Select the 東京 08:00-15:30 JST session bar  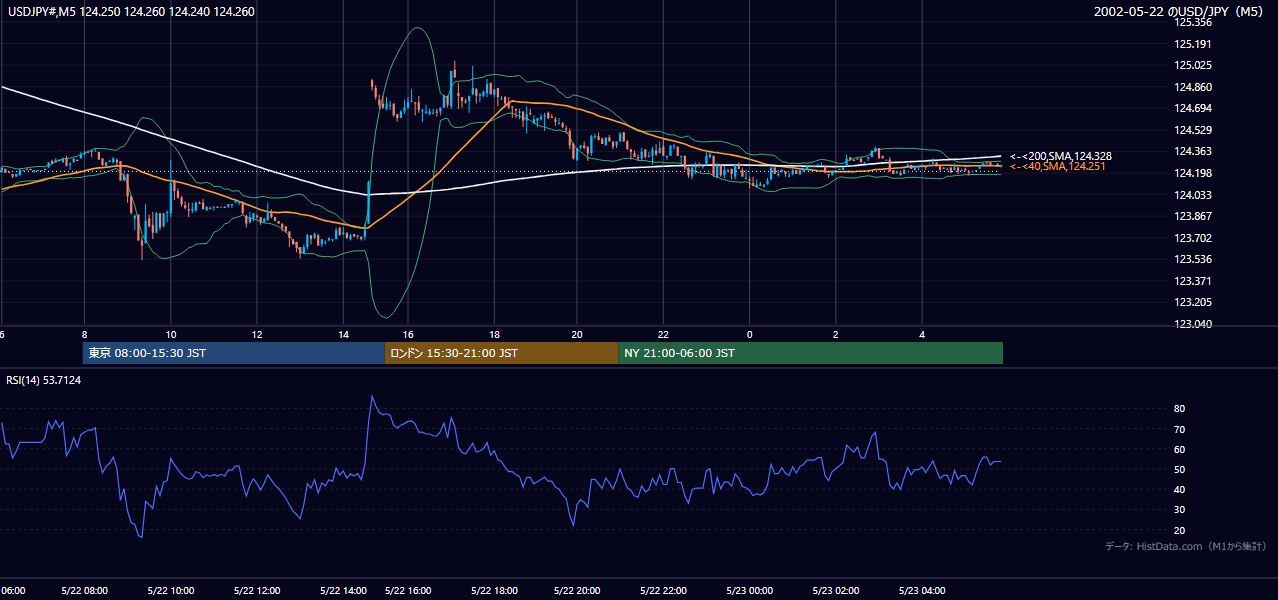coord(233,353)
